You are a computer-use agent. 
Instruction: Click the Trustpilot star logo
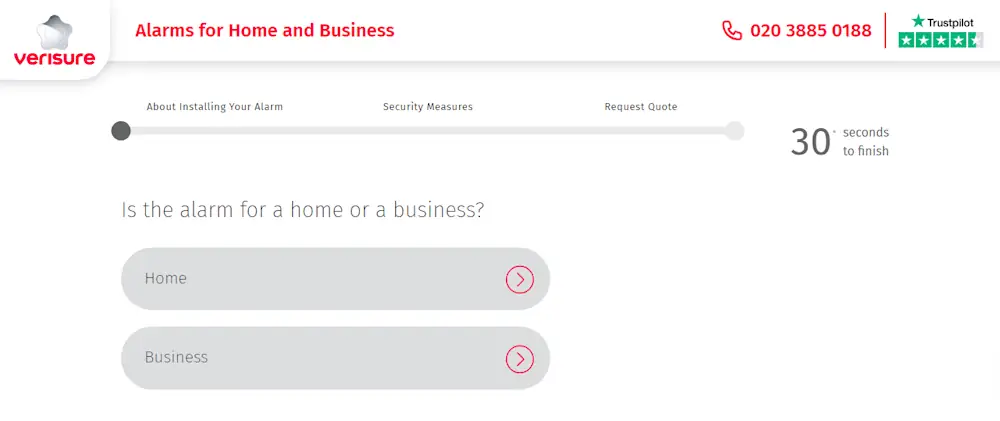(918, 21)
